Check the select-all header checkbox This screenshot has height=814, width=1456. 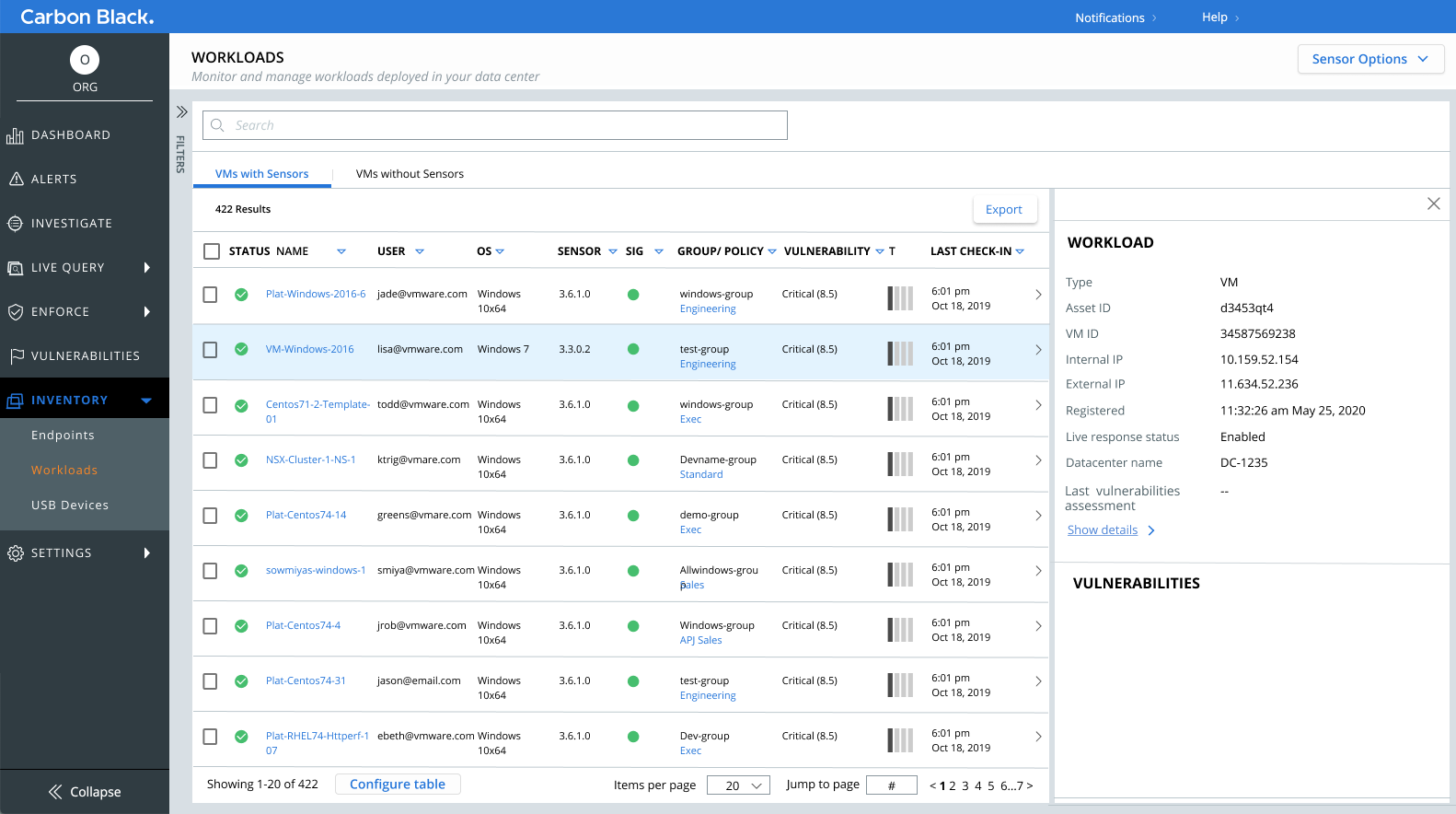[x=212, y=251]
